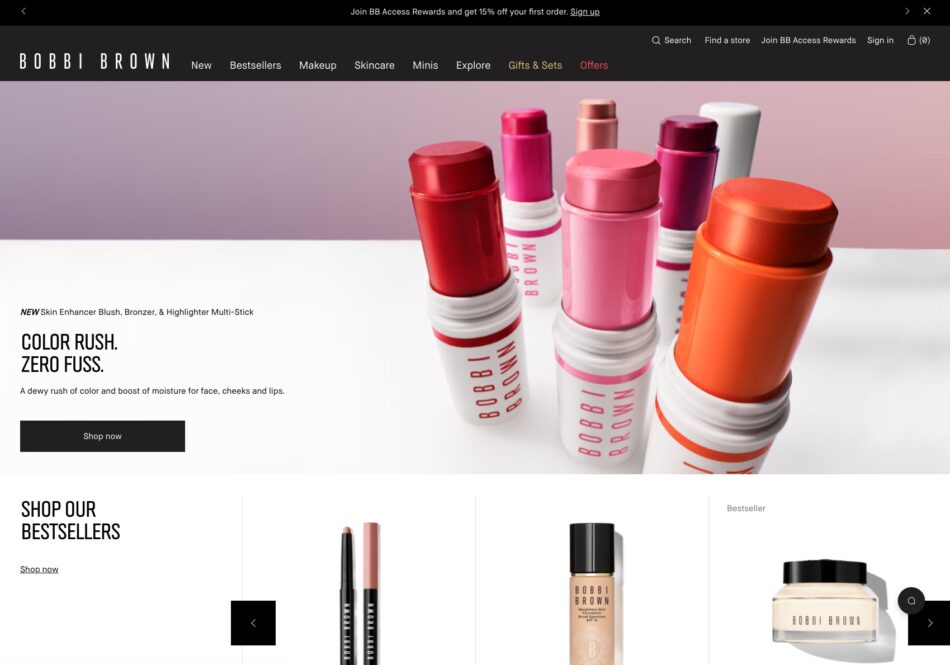Click the Sign up link in banner
This screenshot has height=665, width=950.
pos(585,11)
